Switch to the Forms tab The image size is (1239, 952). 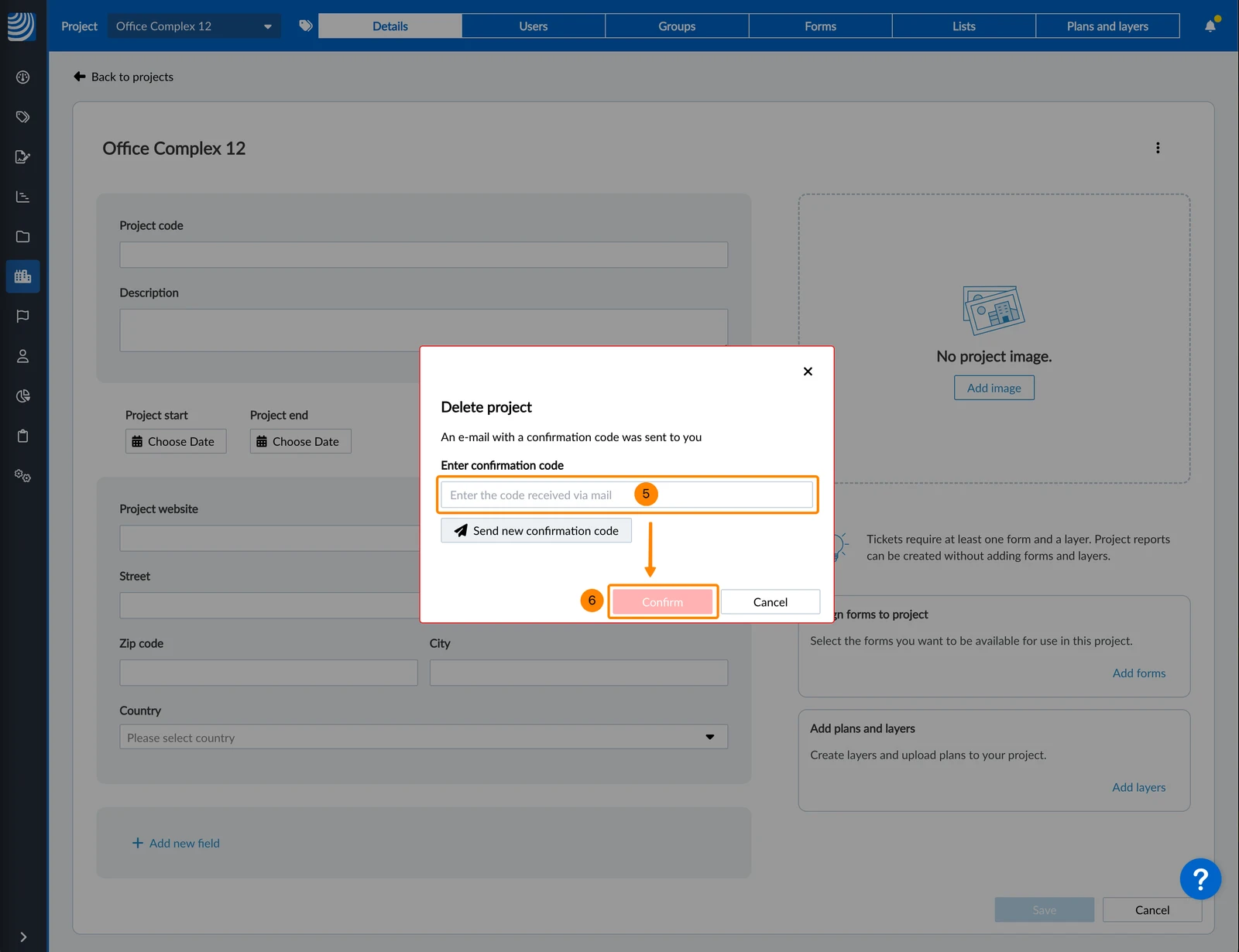coord(820,26)
